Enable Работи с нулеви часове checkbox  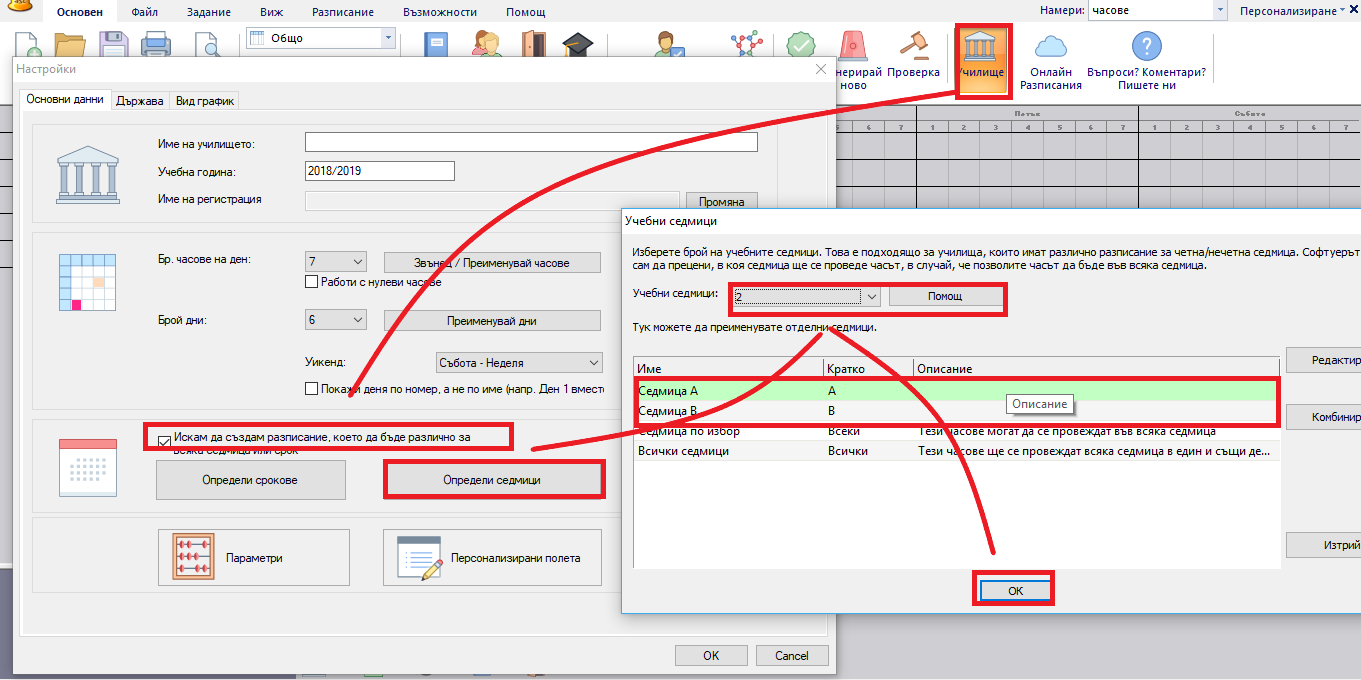(x=312, y=283)
